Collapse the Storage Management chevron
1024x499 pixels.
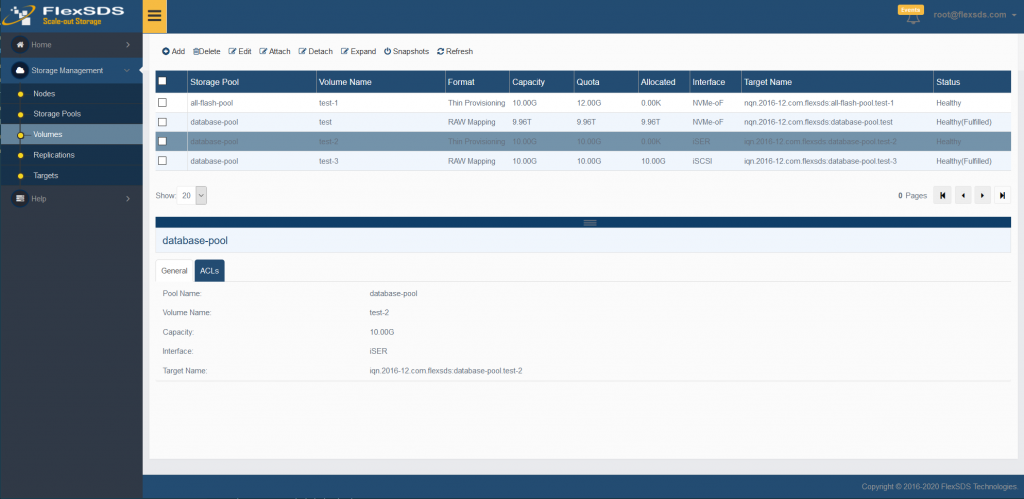click(x=127, y=70)
